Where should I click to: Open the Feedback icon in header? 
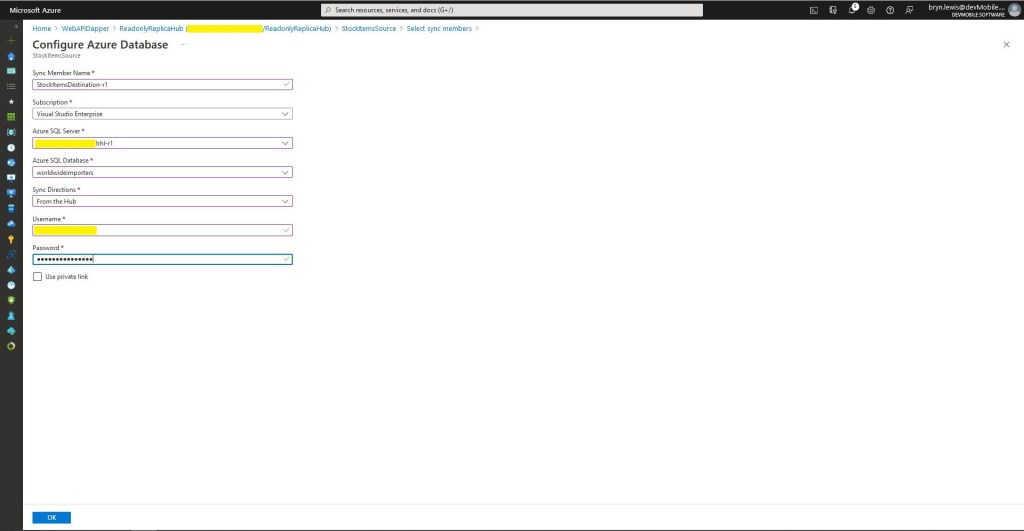[x=909, y=10]
